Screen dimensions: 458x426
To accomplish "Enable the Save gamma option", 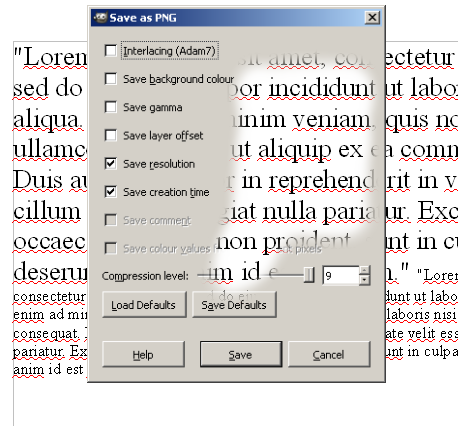I will point(110,107).
